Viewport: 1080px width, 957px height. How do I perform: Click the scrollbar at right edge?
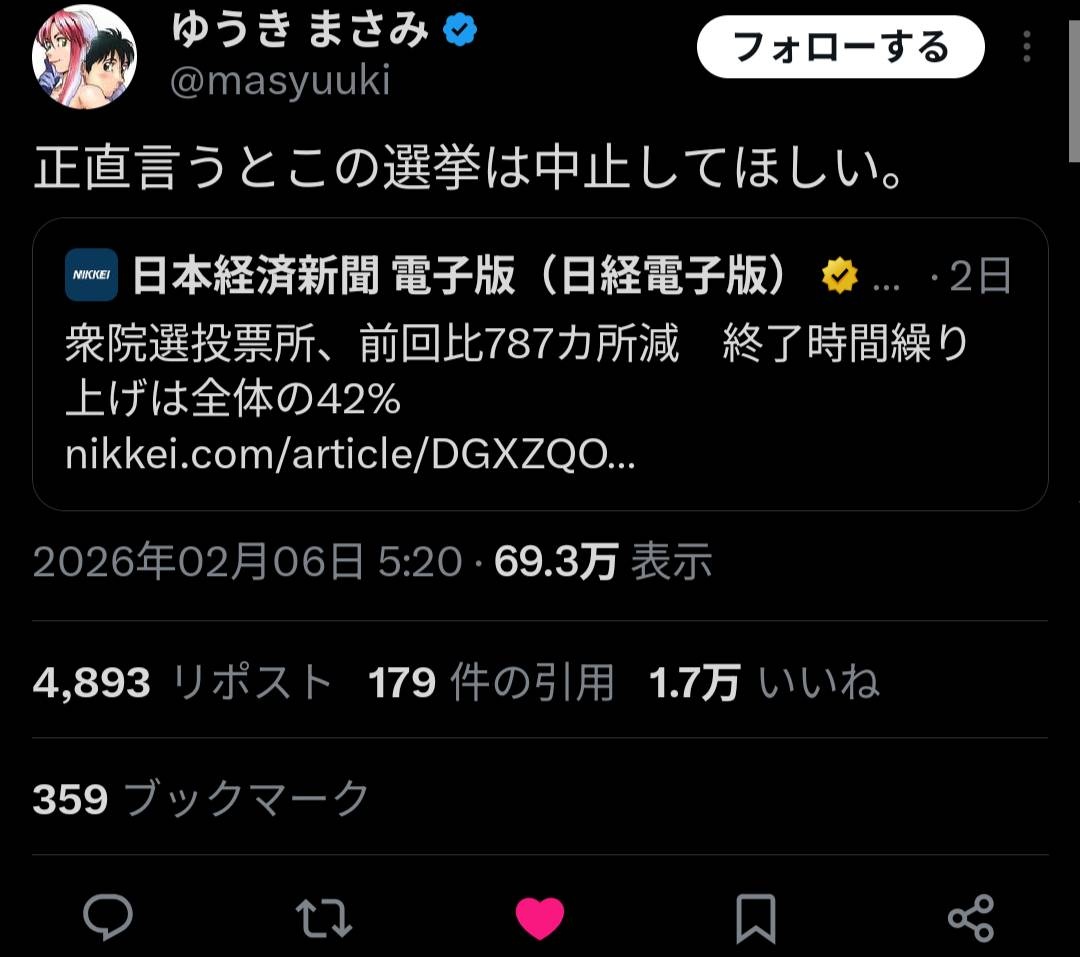(1074, 90)
